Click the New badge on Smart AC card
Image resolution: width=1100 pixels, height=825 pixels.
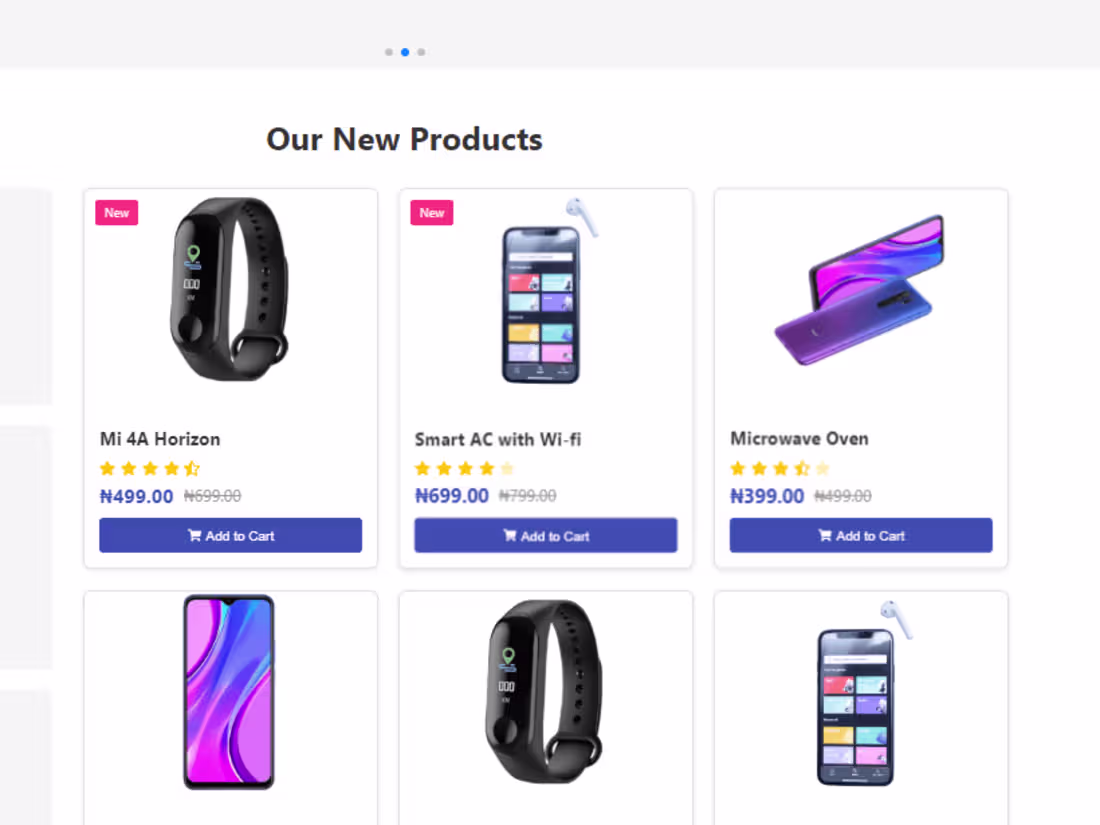431,212
